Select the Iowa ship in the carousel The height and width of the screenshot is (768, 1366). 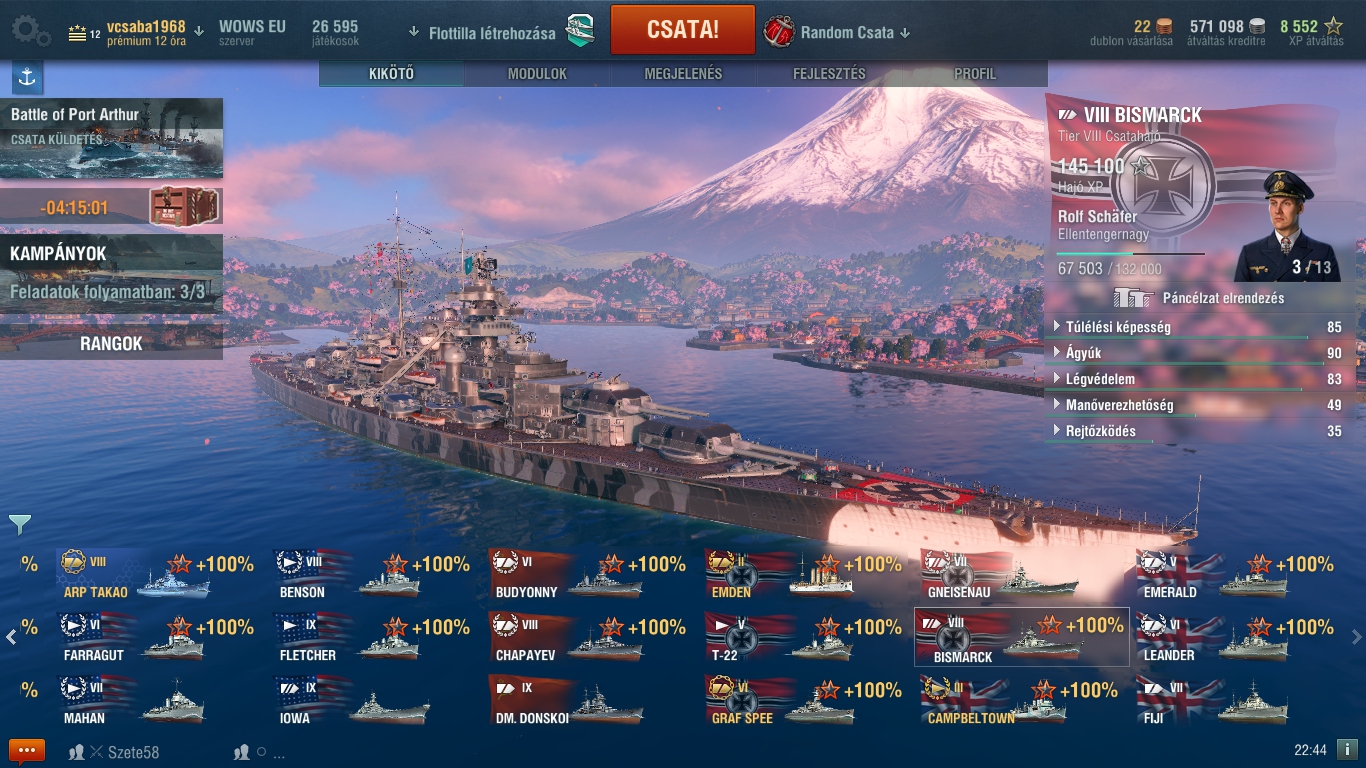(353, 700)
